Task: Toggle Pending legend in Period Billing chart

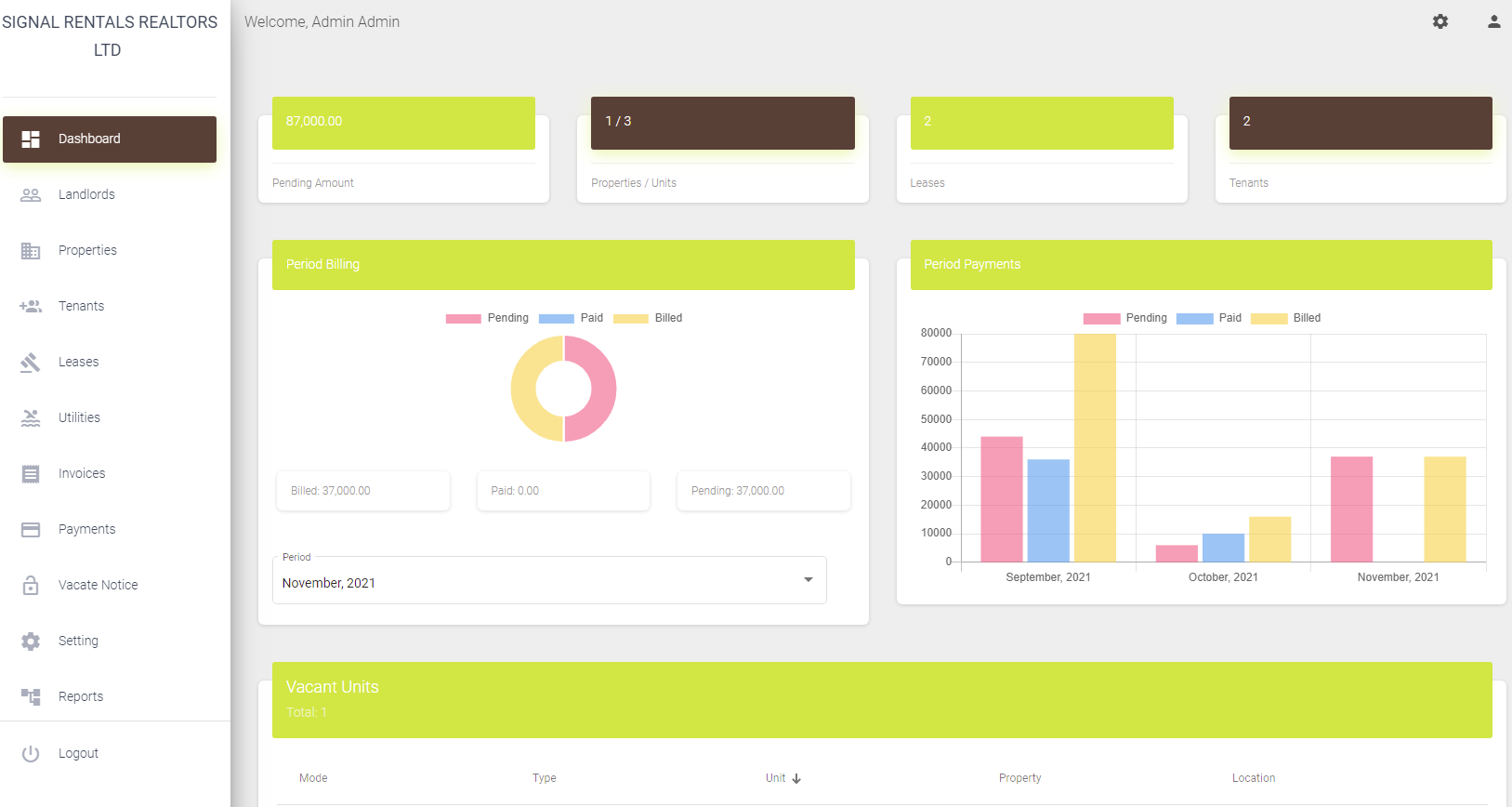Action: click(487, 318)
